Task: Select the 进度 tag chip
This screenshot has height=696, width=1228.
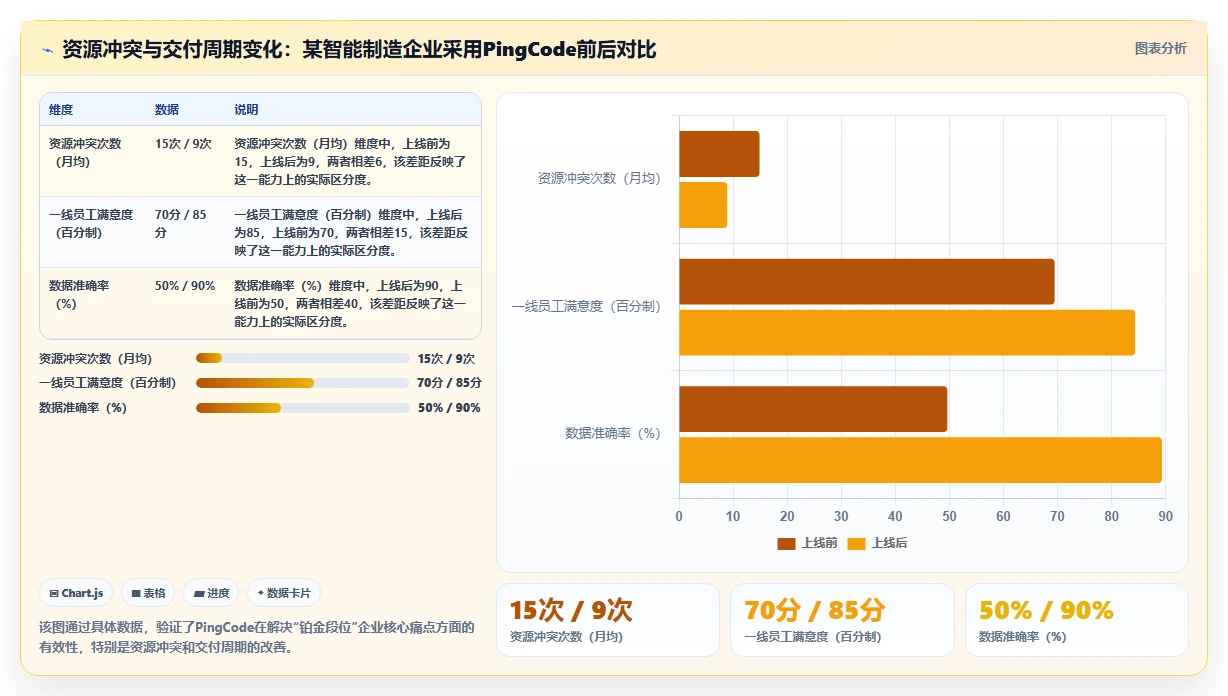Action: 211,593
